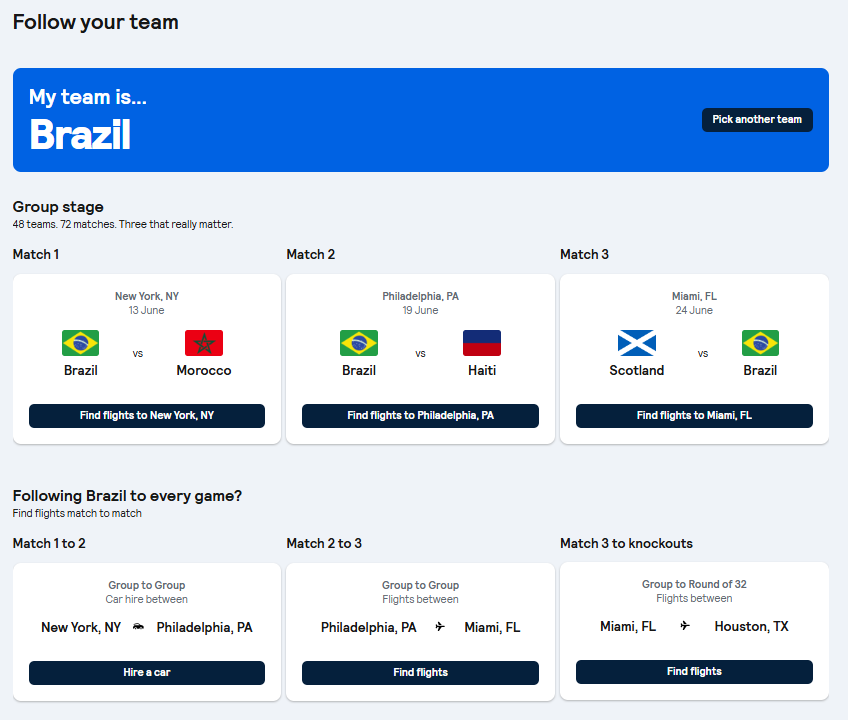Viewport: 848px width, 720px height.
Task: Click Find flights in the Match 2 to 3 card
Action: pyautogui.click(x=420, y=672)
